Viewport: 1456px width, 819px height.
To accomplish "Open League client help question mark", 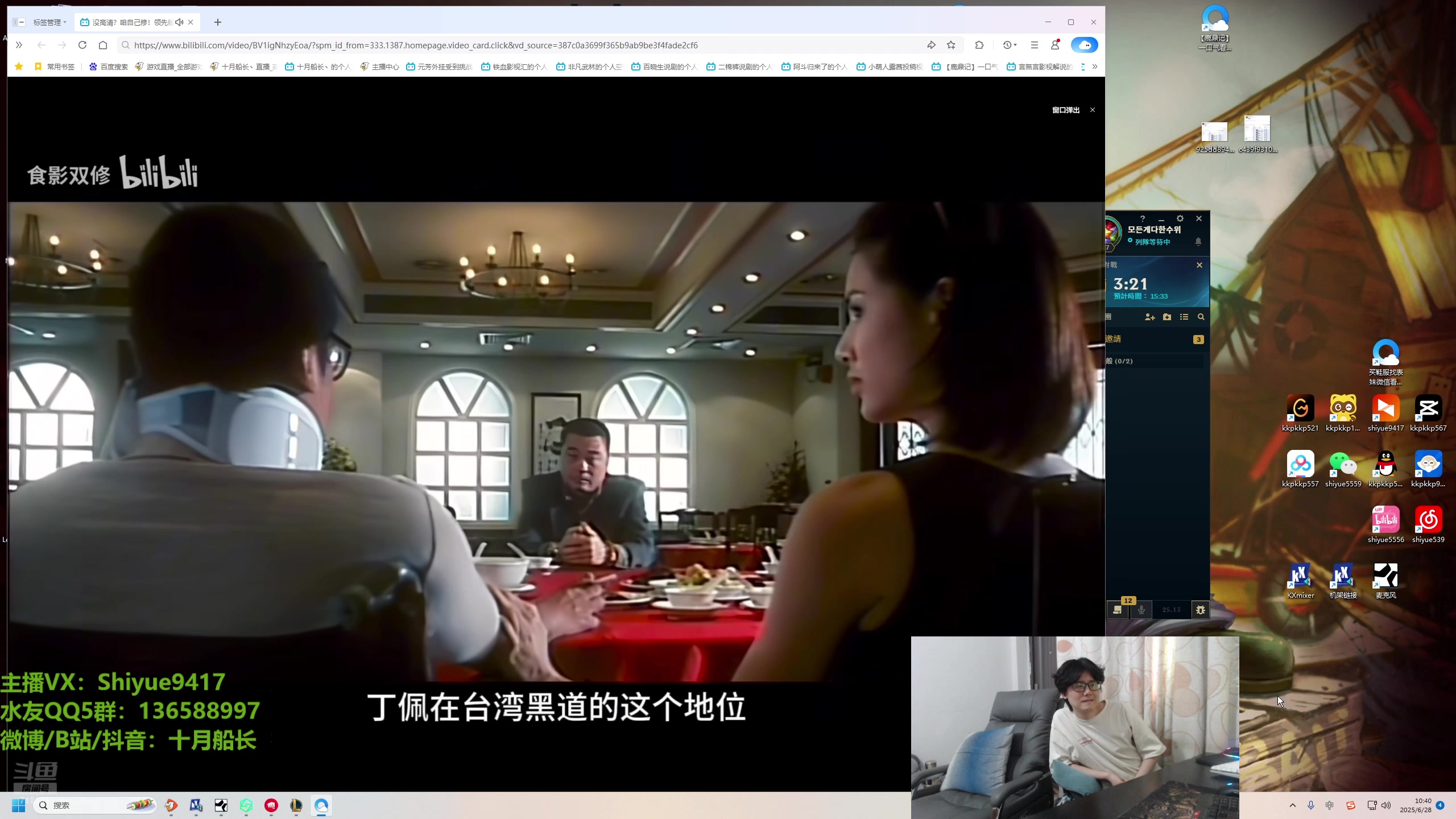I will pyautogui.click(x=1142, y=218).
